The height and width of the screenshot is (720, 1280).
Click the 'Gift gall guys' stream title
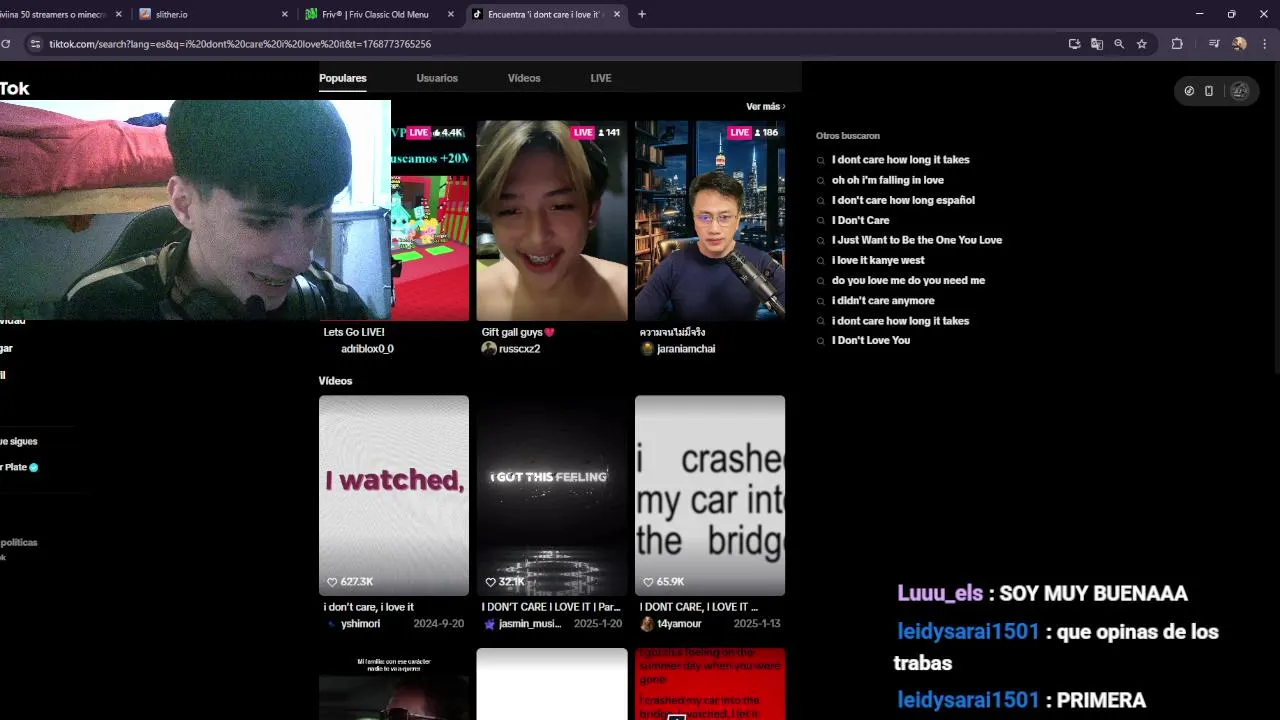518,332
